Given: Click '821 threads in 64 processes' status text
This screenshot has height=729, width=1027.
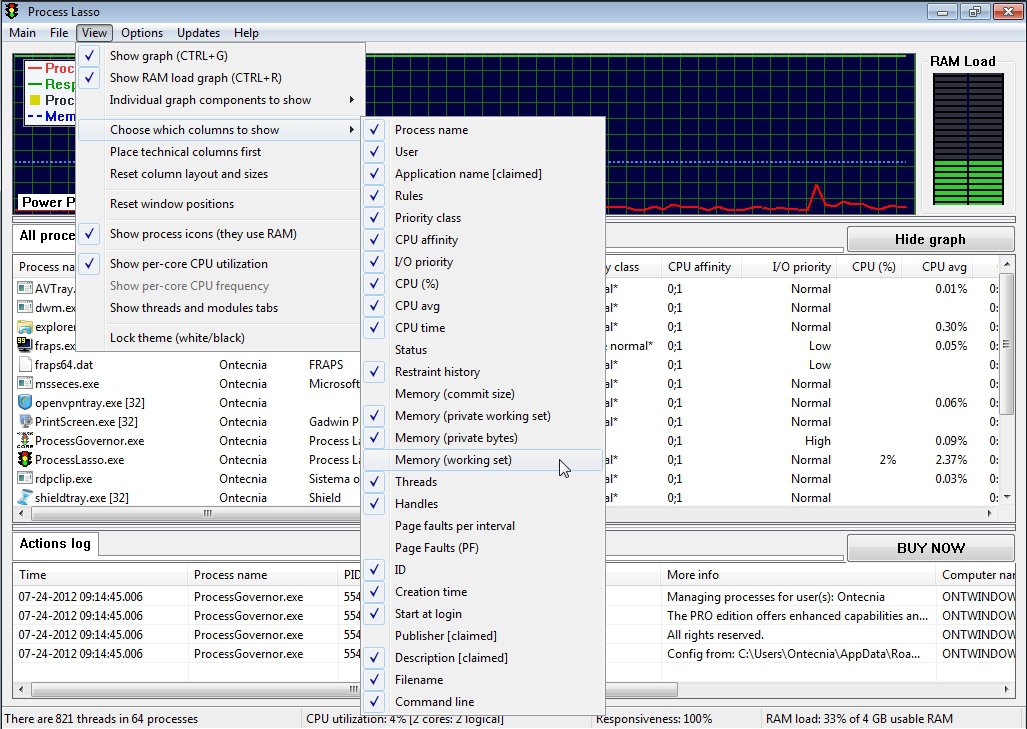Looking at the screenshot, I should pos(101,719).
